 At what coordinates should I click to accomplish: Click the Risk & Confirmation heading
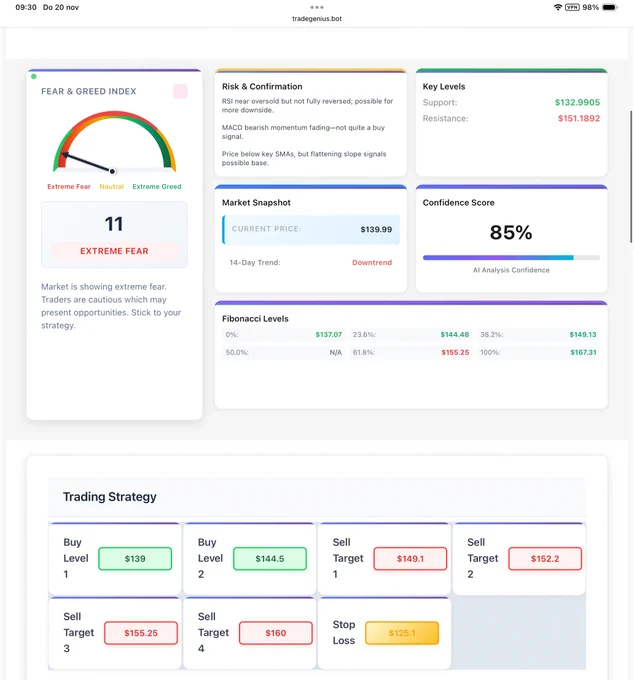[262, 86]
